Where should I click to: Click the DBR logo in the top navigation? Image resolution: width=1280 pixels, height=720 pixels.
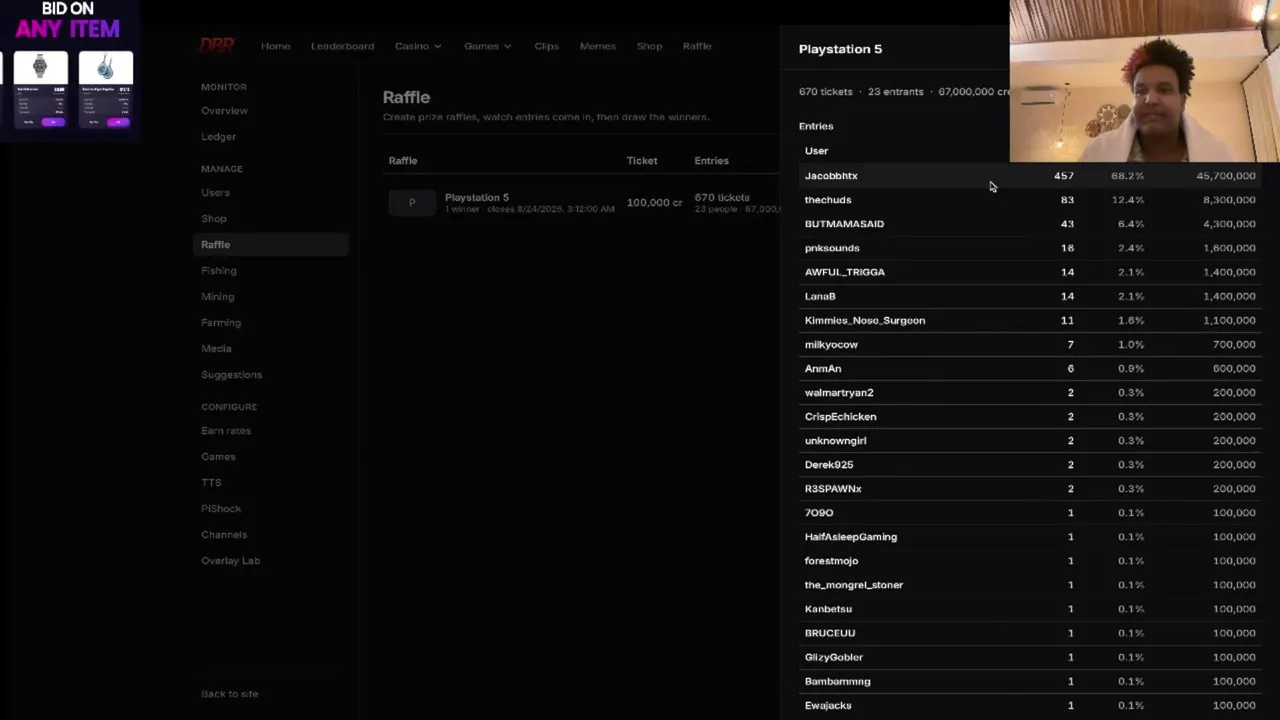(217, 46)
